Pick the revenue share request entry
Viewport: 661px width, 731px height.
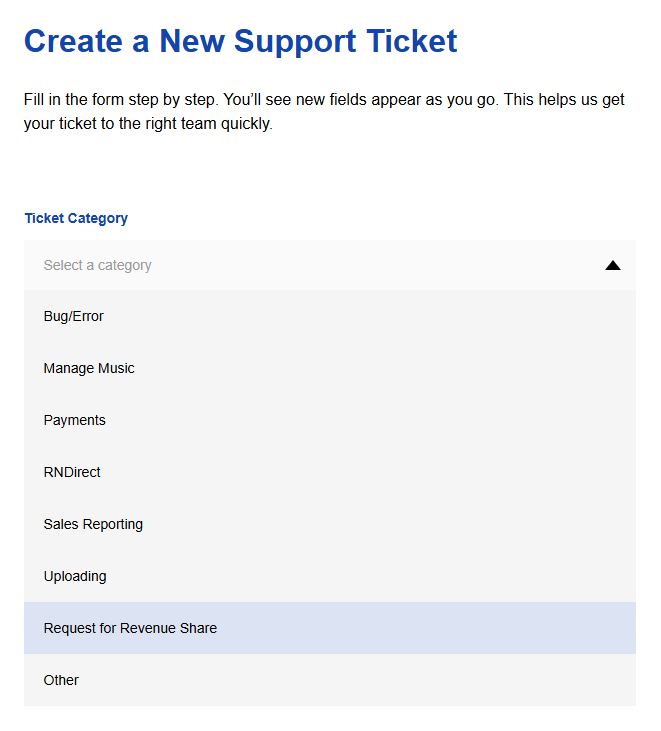(130, 628)
